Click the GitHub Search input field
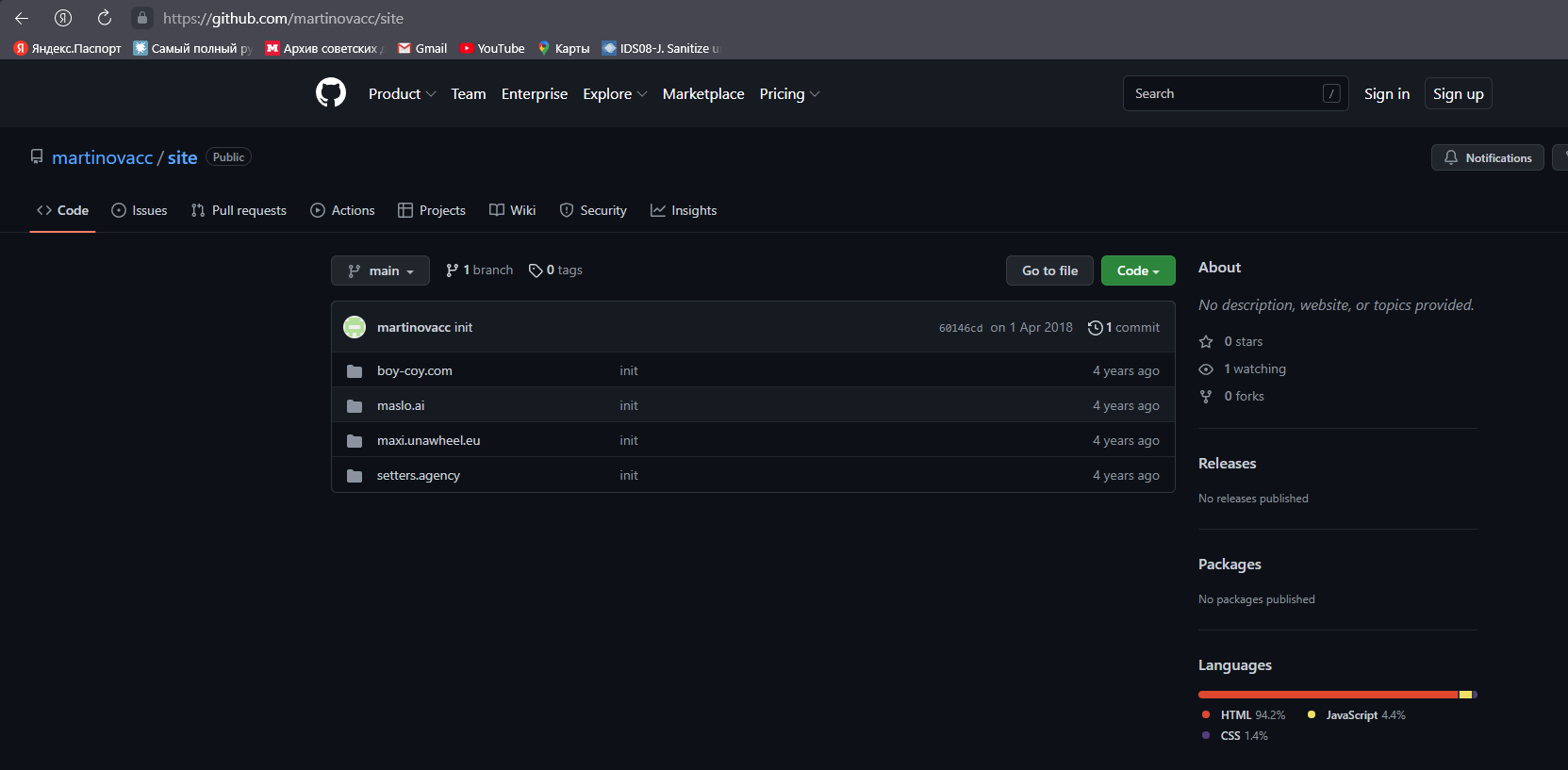Viewport: 1568px width, 770px height. pyautogui.click(x=1235, y=93)
